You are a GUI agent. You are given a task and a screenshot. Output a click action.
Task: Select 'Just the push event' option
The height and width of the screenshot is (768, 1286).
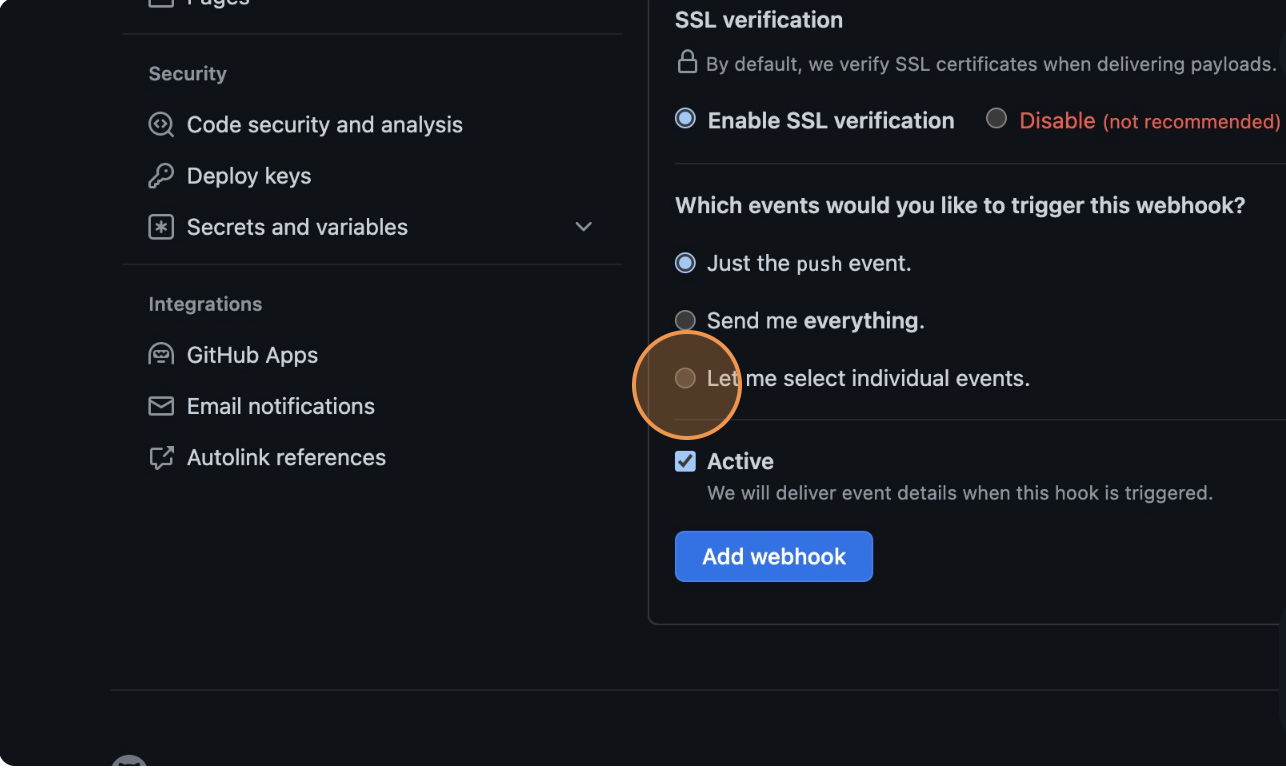click(x=686, y=263)
